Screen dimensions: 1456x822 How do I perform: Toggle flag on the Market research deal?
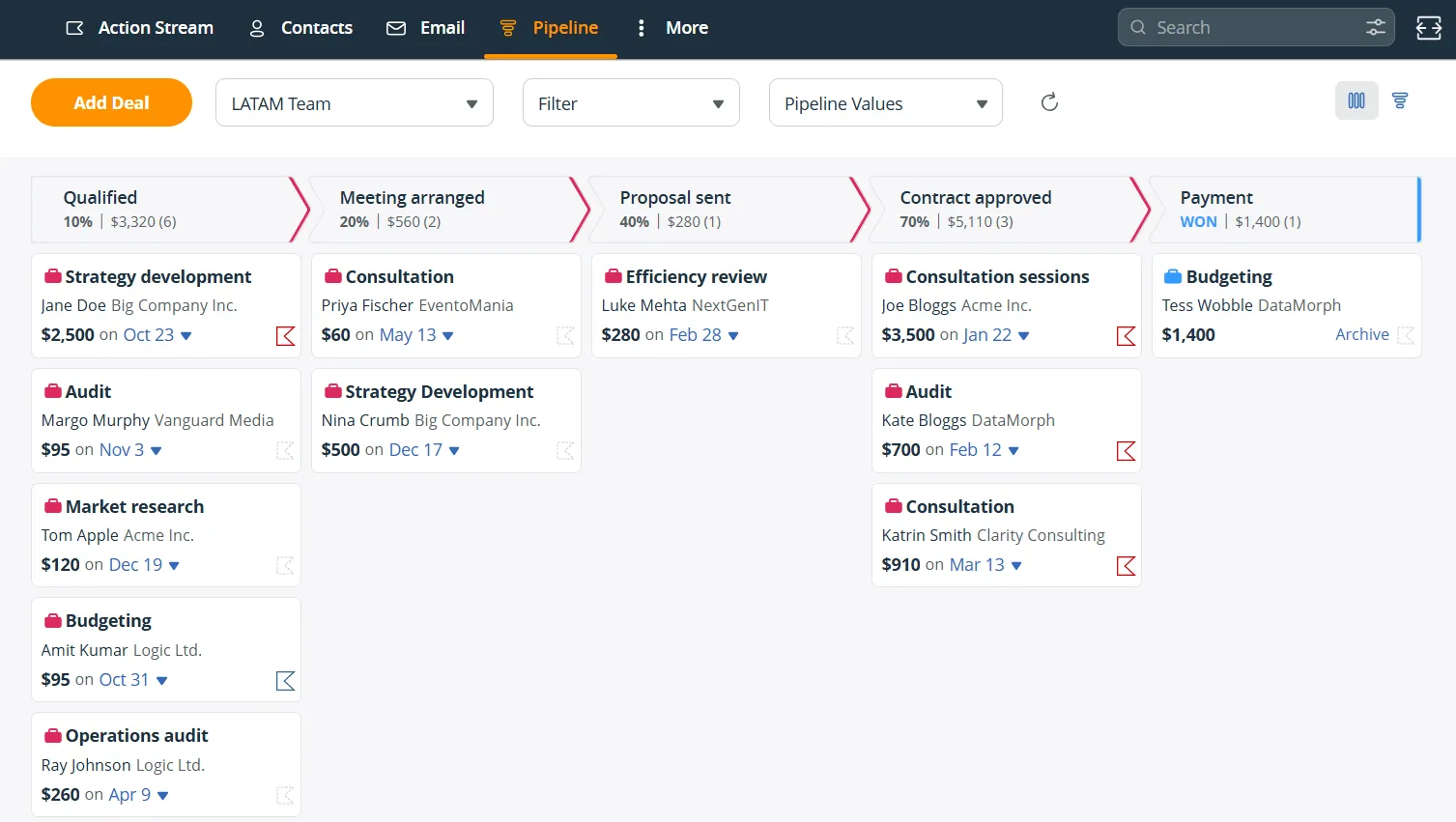[286, 566]
